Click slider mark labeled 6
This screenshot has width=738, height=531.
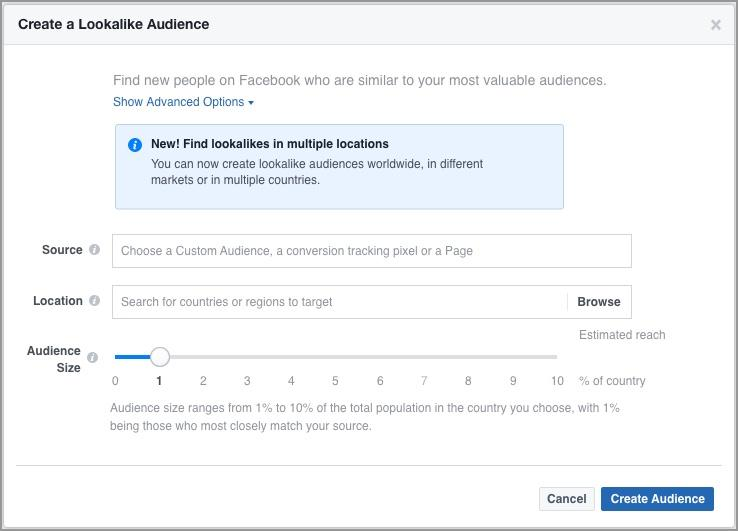pyautogui.click(x=380, y=380)
